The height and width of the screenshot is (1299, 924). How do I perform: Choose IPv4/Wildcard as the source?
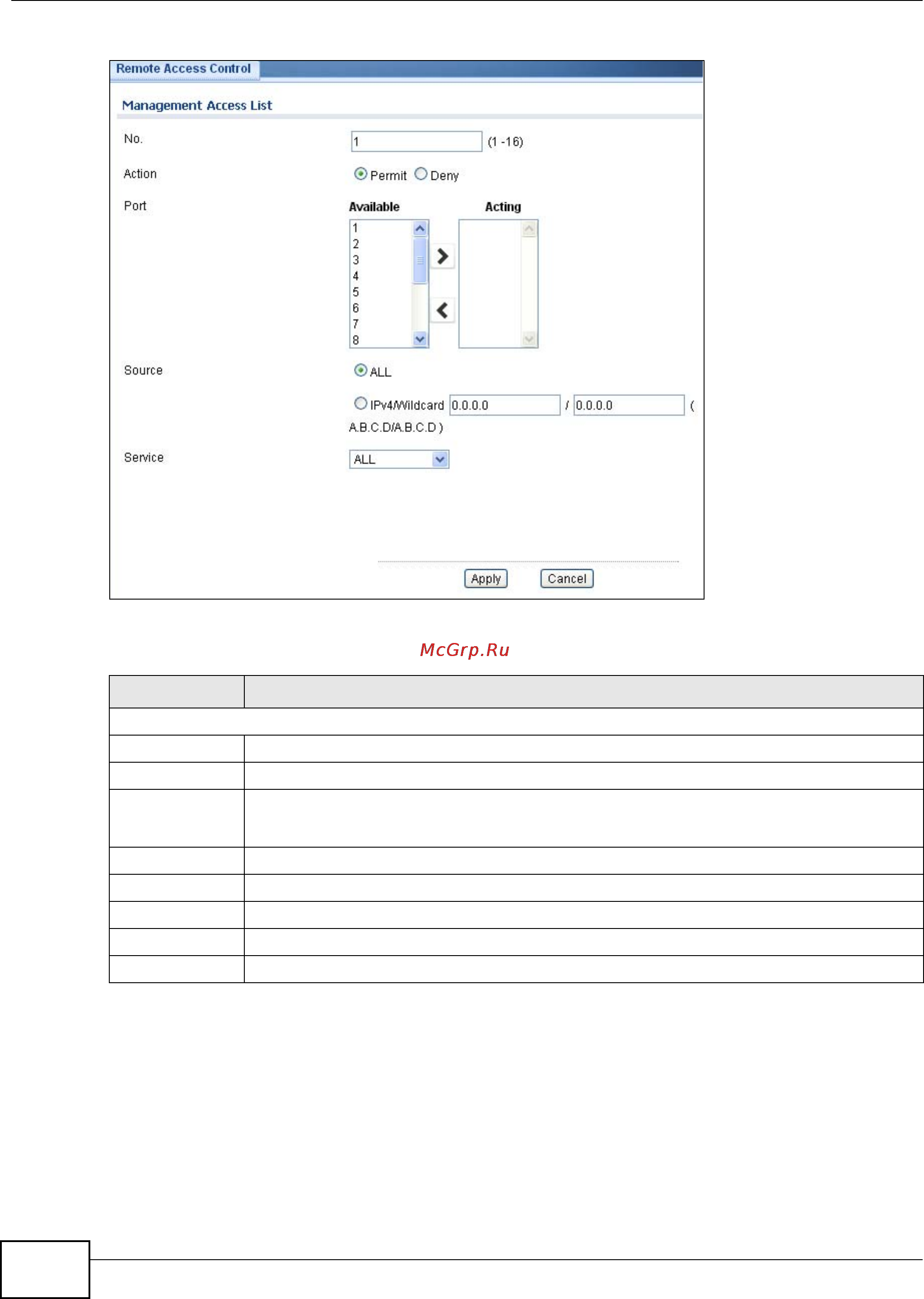[360, 403]
